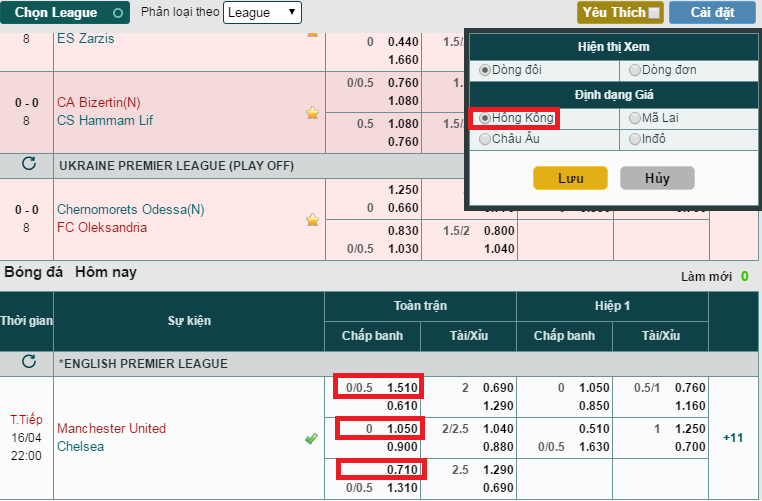Screen dimensions: 762x501
Task: Click the Làm mới refresh counter
Action: tap(744, 275)
